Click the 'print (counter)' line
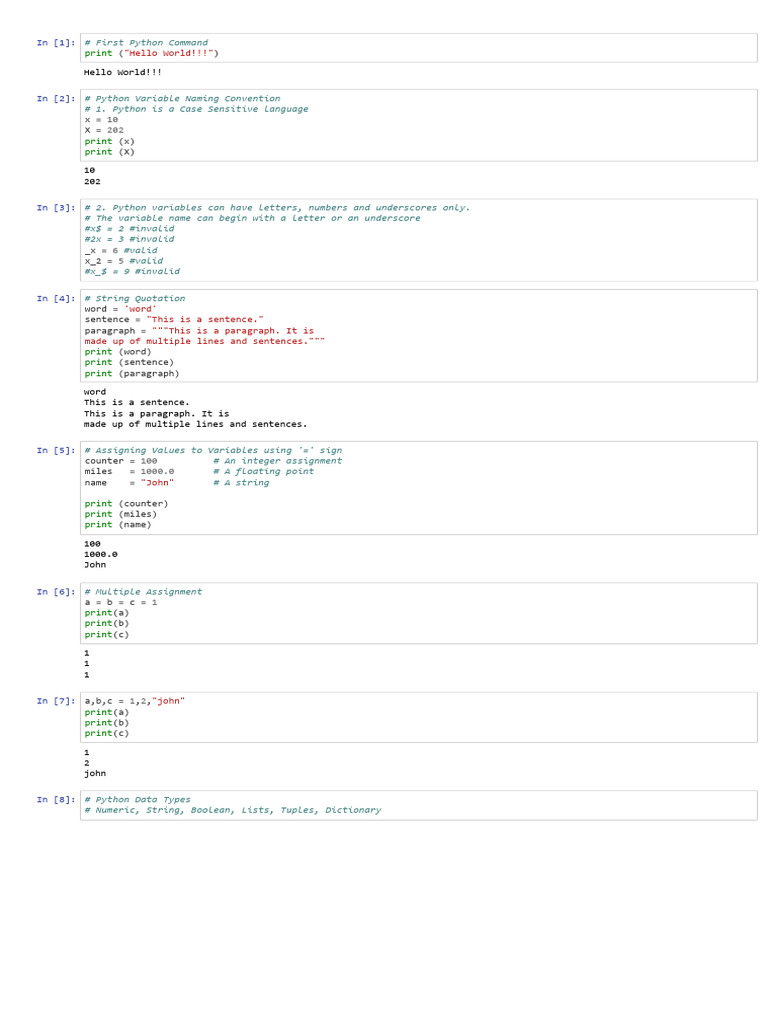 [x=126, y=504]
